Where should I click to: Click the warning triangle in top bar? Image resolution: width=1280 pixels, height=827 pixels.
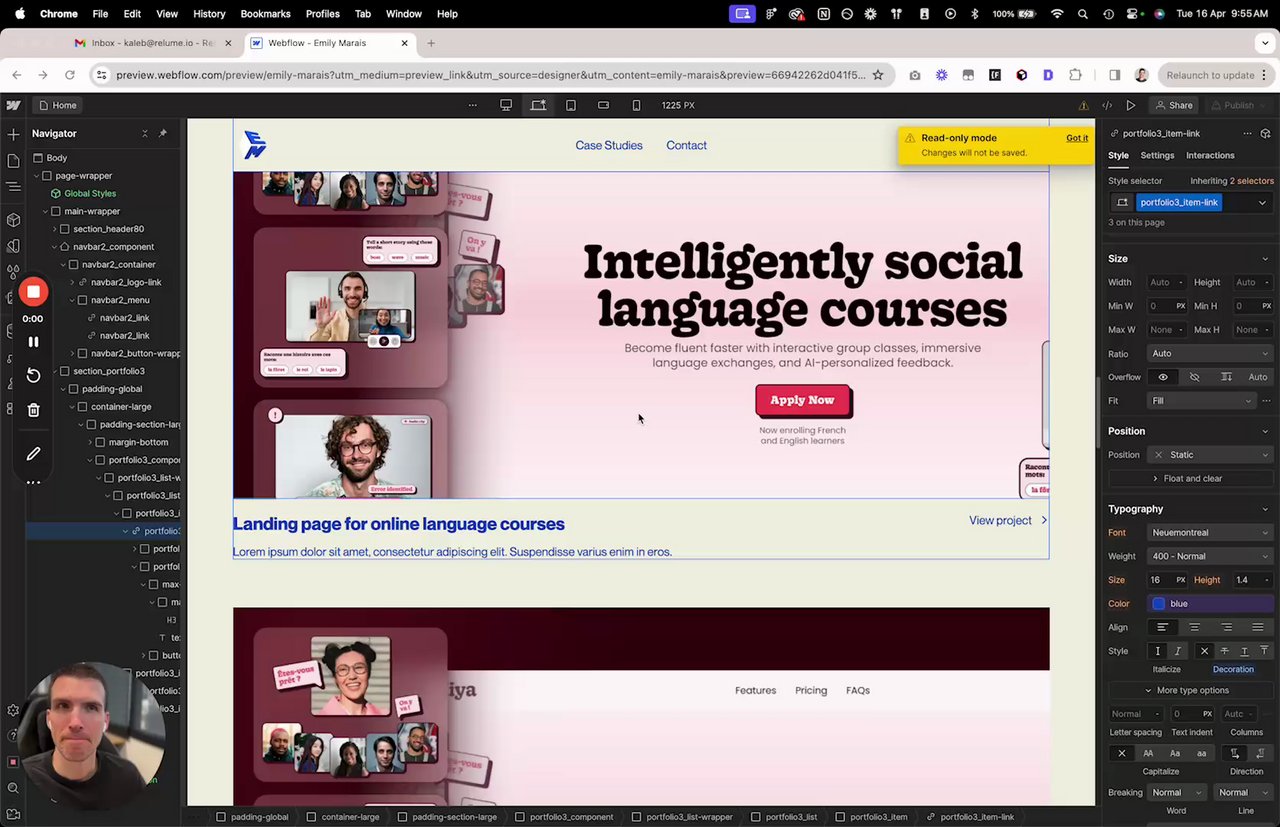tap(1083, 105)
